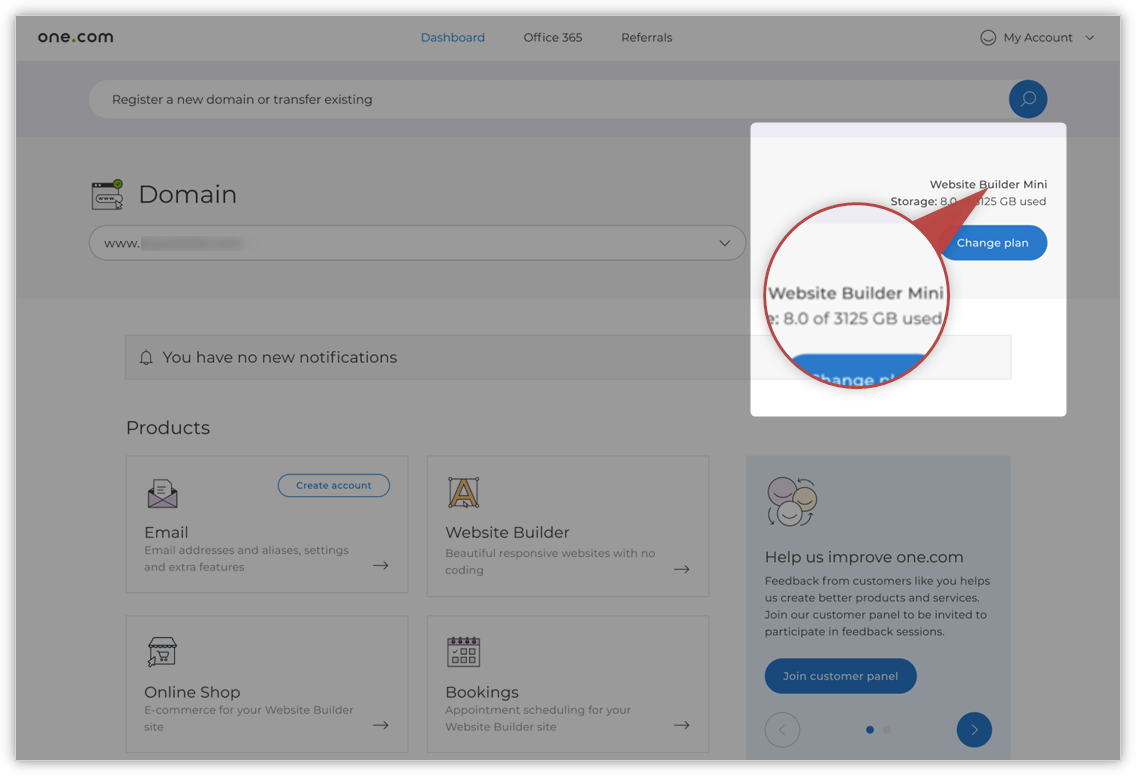Screen dimensions: 1136x776
Task: Click the next slide arrow in carousel
Action: [x=973, y=730]
